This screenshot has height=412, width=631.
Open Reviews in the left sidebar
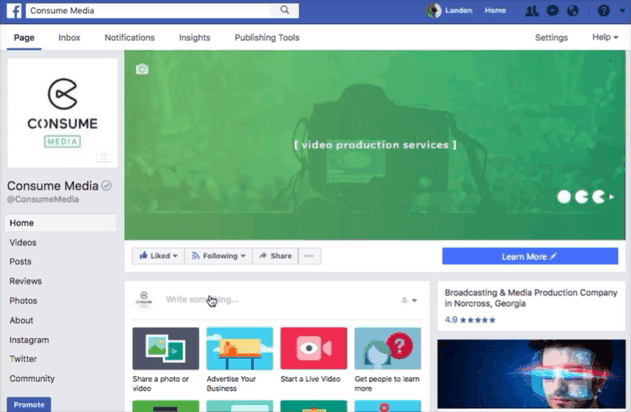click(x=26, y=281)
